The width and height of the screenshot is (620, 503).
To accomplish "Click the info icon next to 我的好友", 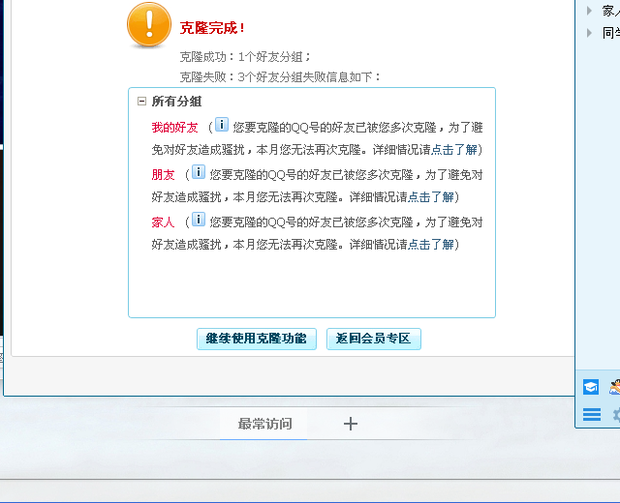I will coord(222,124).
